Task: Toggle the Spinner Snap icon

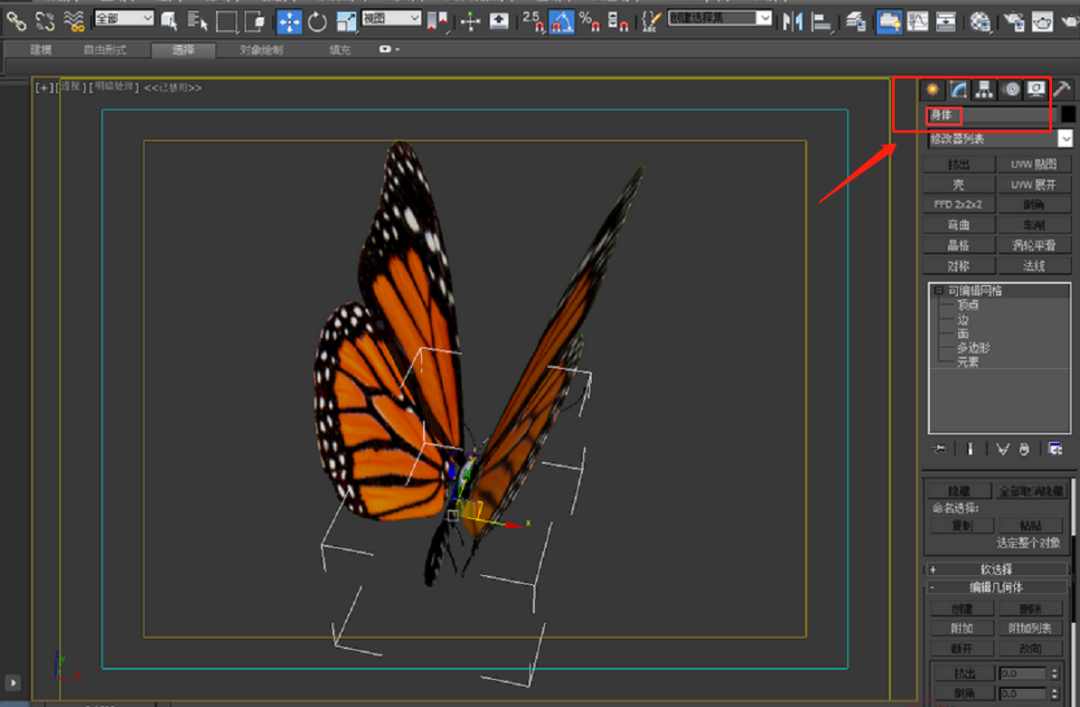Action: click(619, 21)
